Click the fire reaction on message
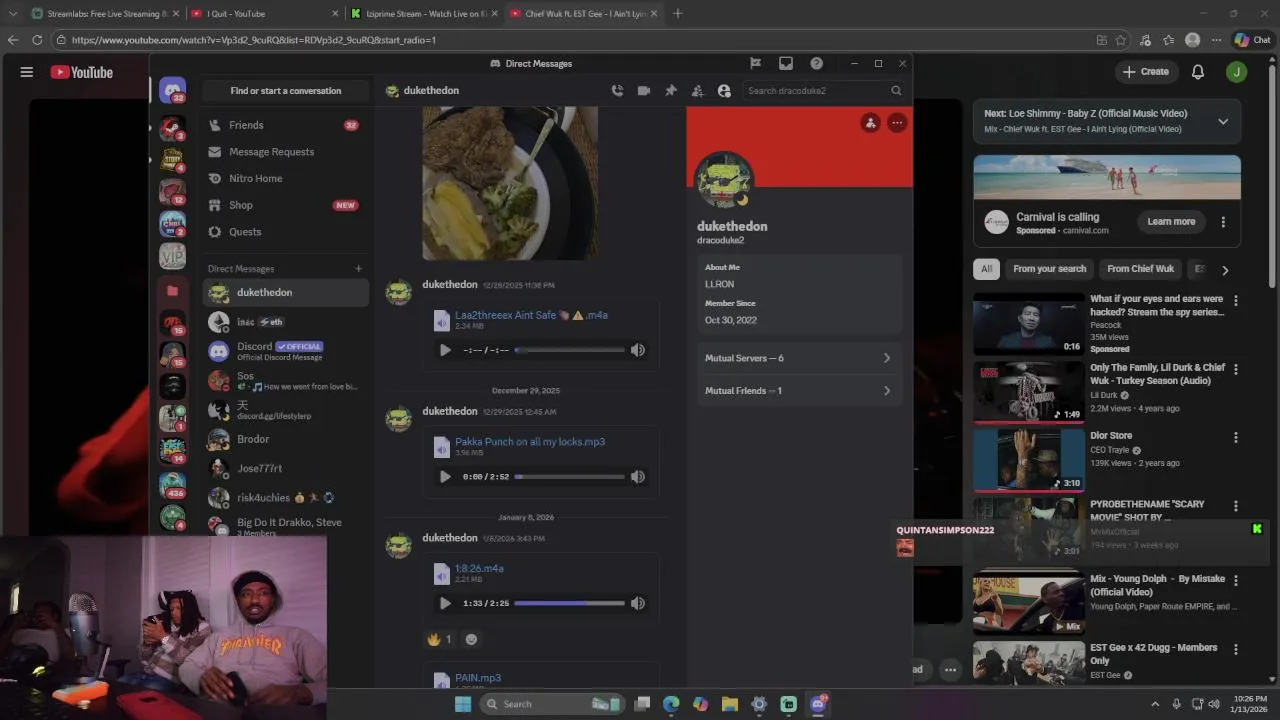 point(439,639)
